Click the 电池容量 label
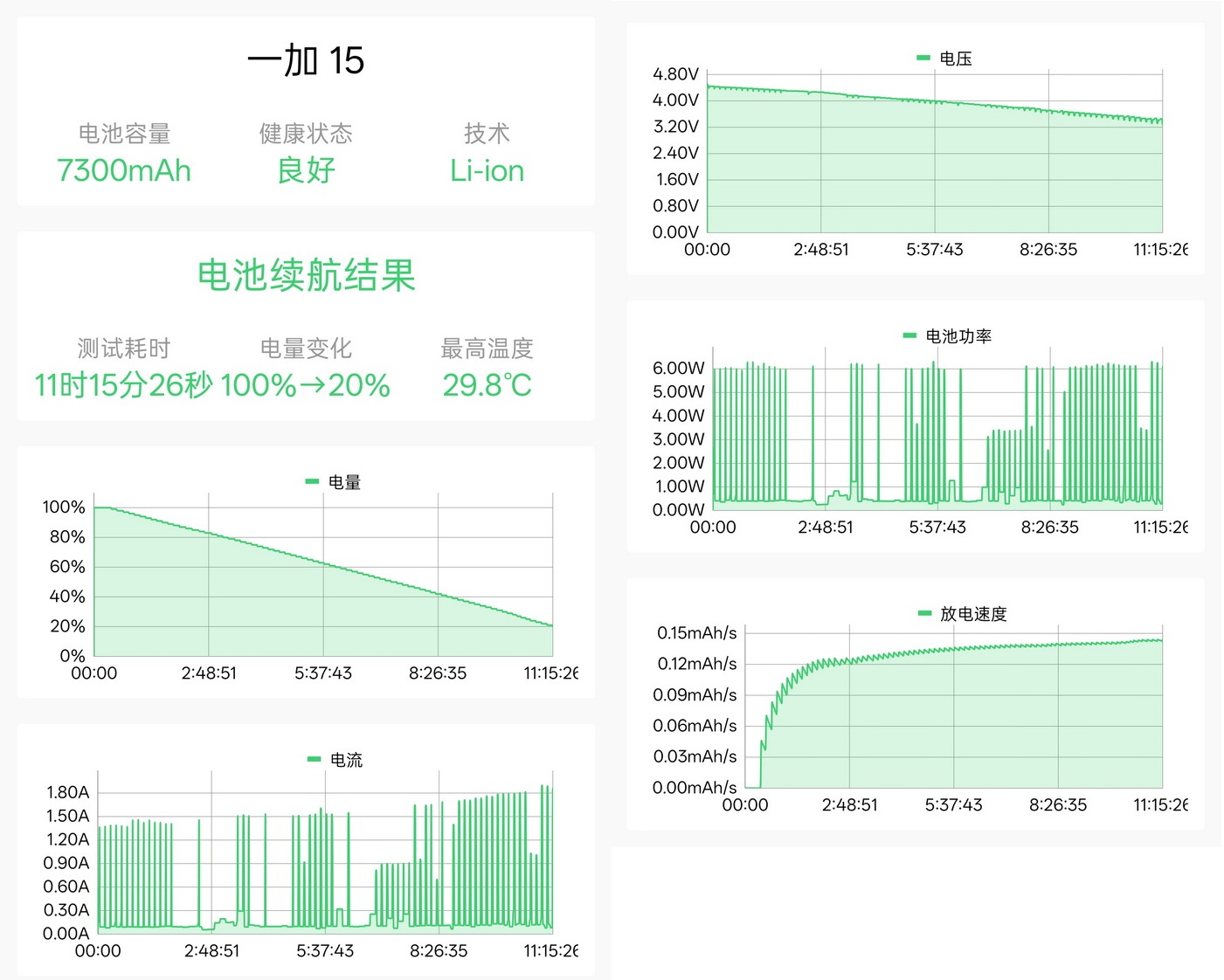1224x980 pixels. [124, 134]
